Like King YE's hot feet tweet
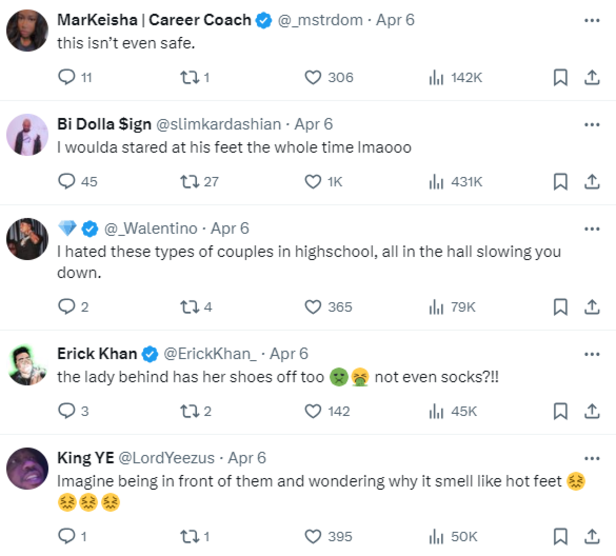The width and height of the screenshot is (616, 556). [313, 536]
